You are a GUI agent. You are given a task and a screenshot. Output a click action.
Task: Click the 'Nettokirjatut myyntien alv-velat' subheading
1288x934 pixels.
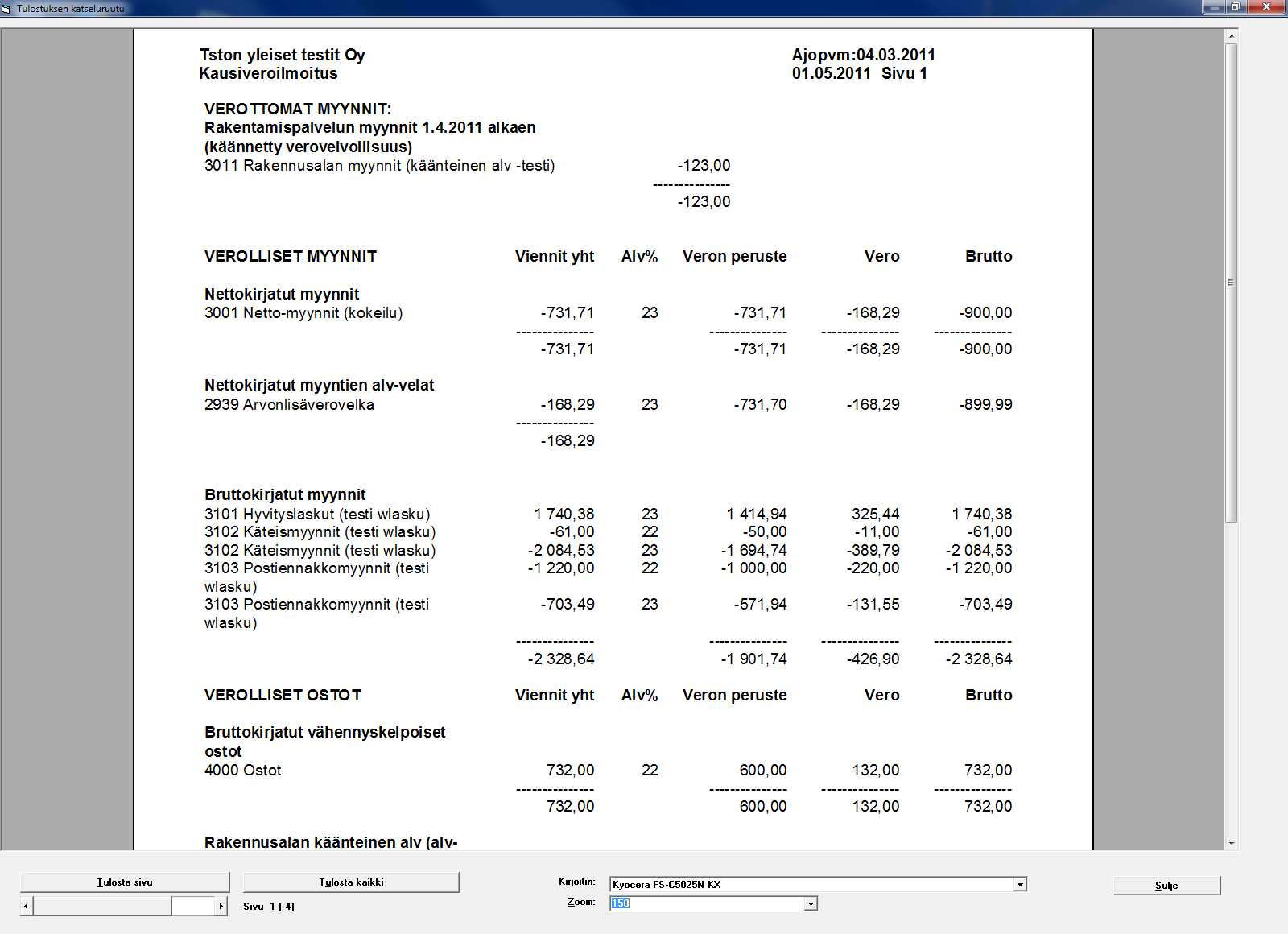click(x=320, y=385)
